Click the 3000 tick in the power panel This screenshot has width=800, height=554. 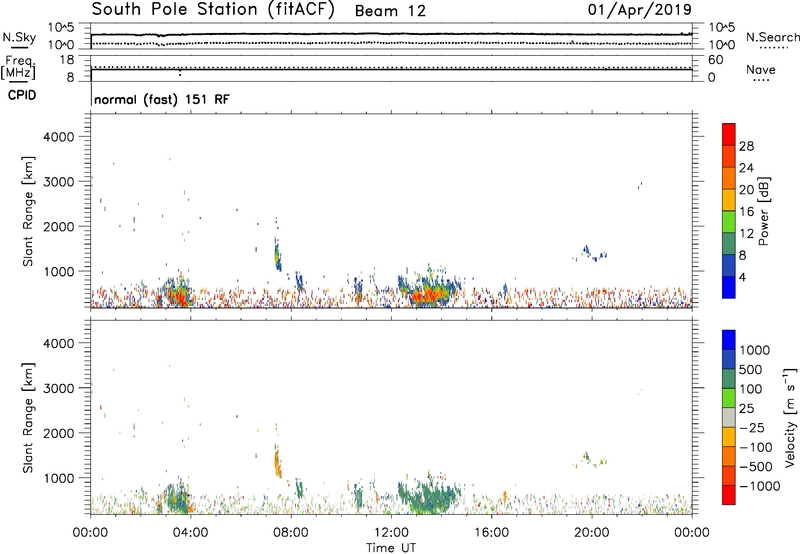click(x=58, y=182)
